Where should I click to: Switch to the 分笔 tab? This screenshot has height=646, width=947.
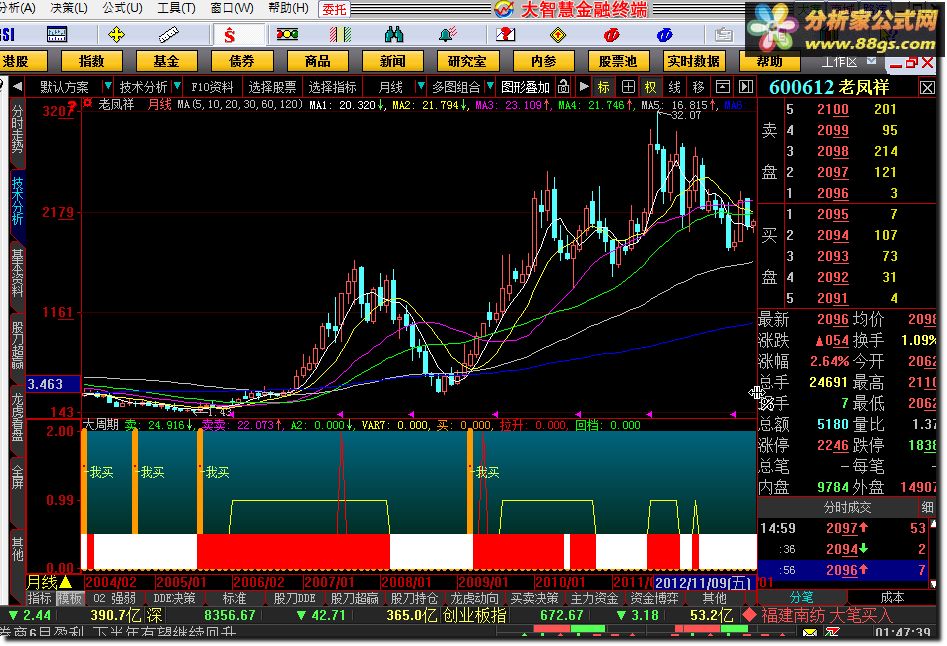coord(801,598)
